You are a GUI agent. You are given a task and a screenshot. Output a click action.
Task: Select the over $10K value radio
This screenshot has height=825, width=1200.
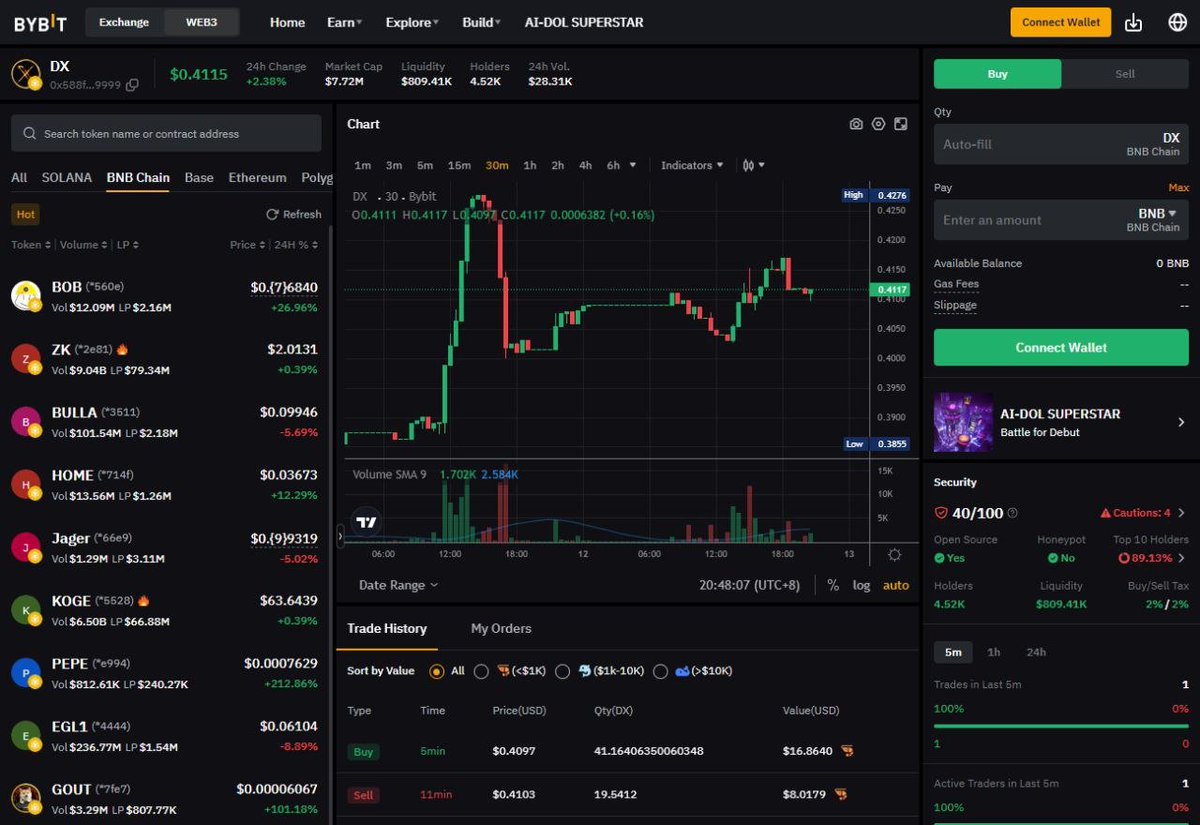tap(660, 671)
